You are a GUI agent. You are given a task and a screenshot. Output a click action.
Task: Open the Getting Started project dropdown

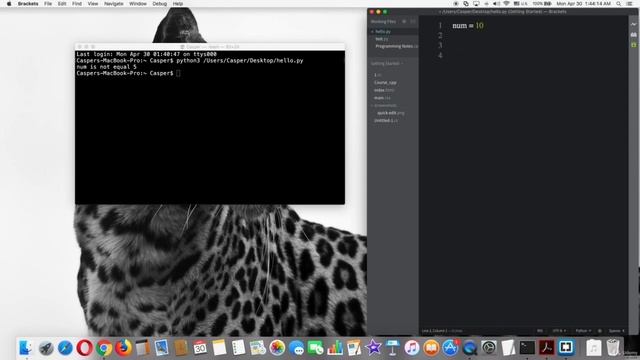(x=387, y=63)
